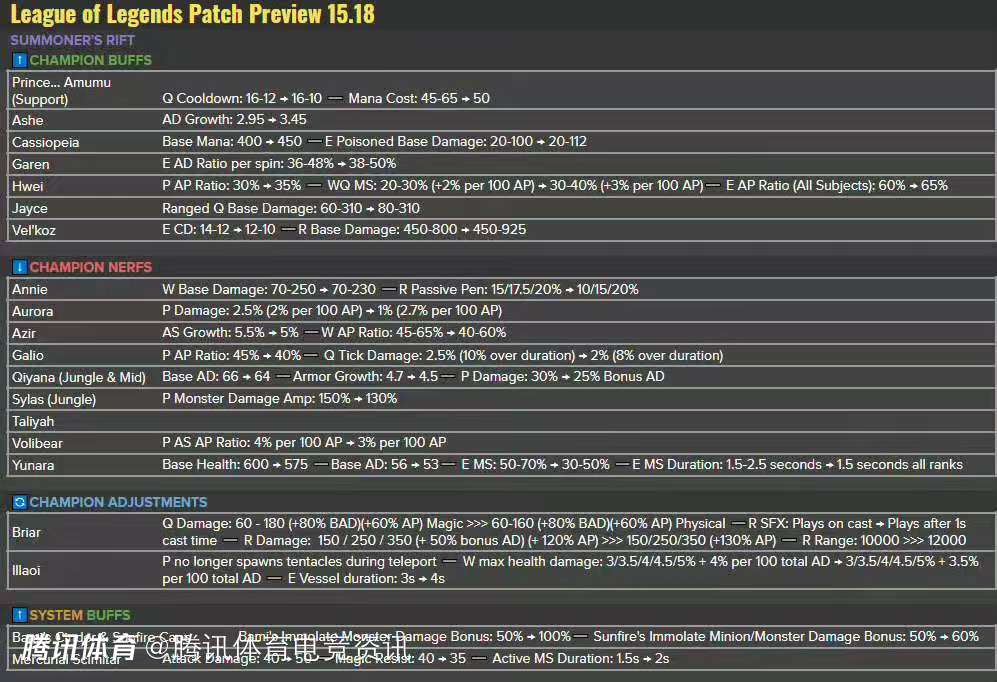
Task: Select the Qiyana (Jungle & Mid) name
Action: point(79,377)
